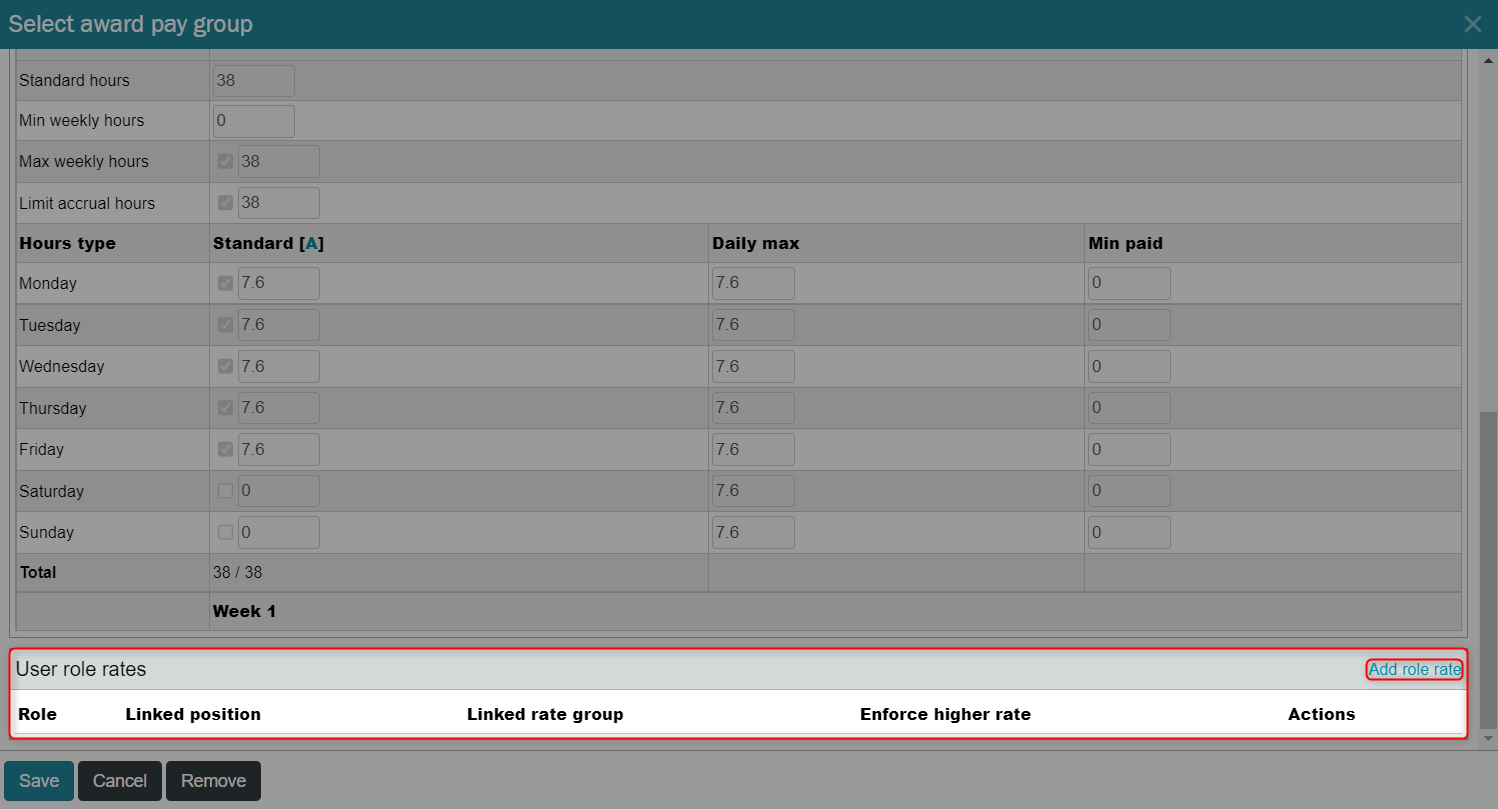
Task: Click Saturday min paid field
Action: [1129, 491]
